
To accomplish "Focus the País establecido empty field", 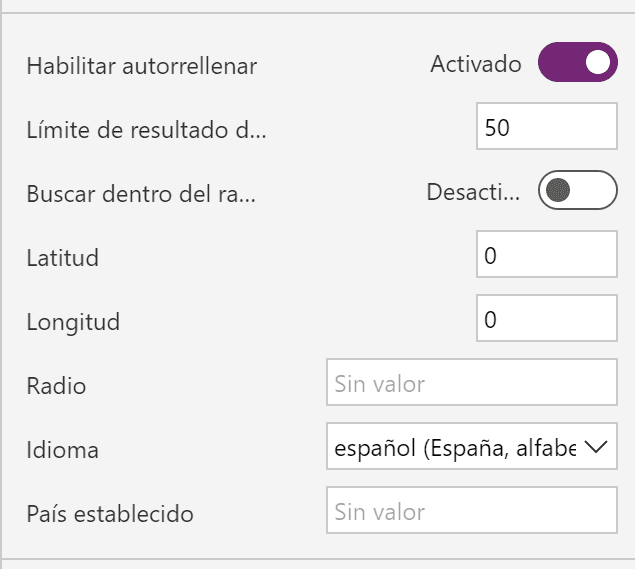I will coord(472,510).
